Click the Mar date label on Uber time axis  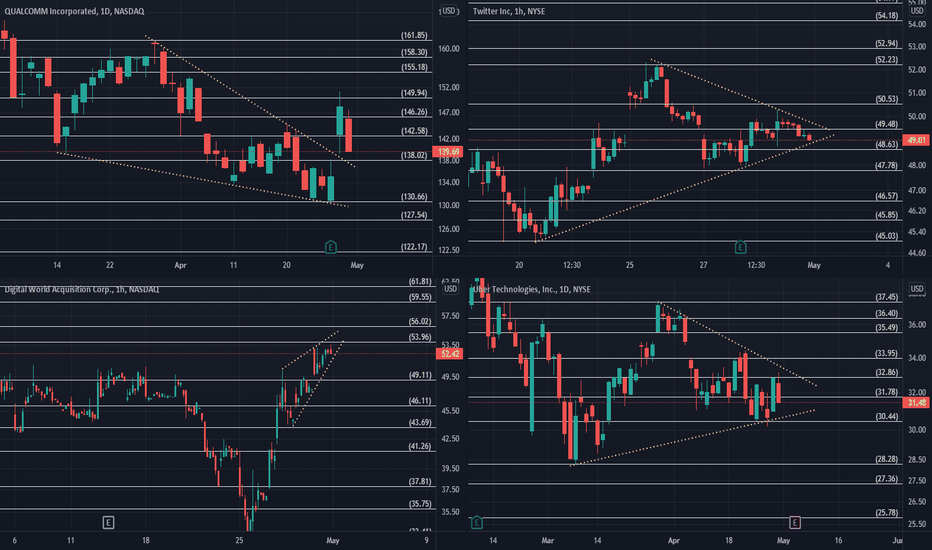coord(547,540)
